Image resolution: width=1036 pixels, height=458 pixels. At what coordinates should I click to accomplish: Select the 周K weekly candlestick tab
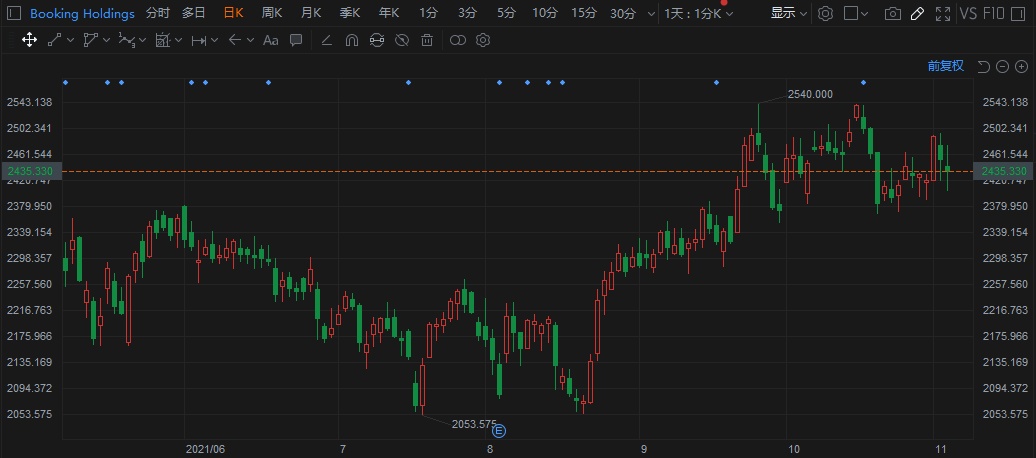coord(272,13)
